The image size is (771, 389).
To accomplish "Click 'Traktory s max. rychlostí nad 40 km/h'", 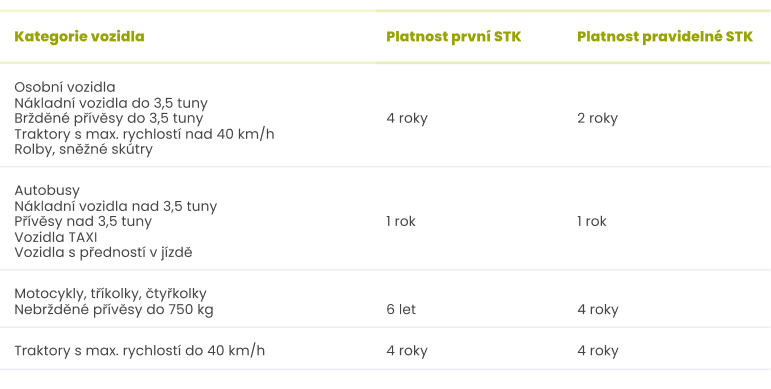I will [x=144, y=134].
